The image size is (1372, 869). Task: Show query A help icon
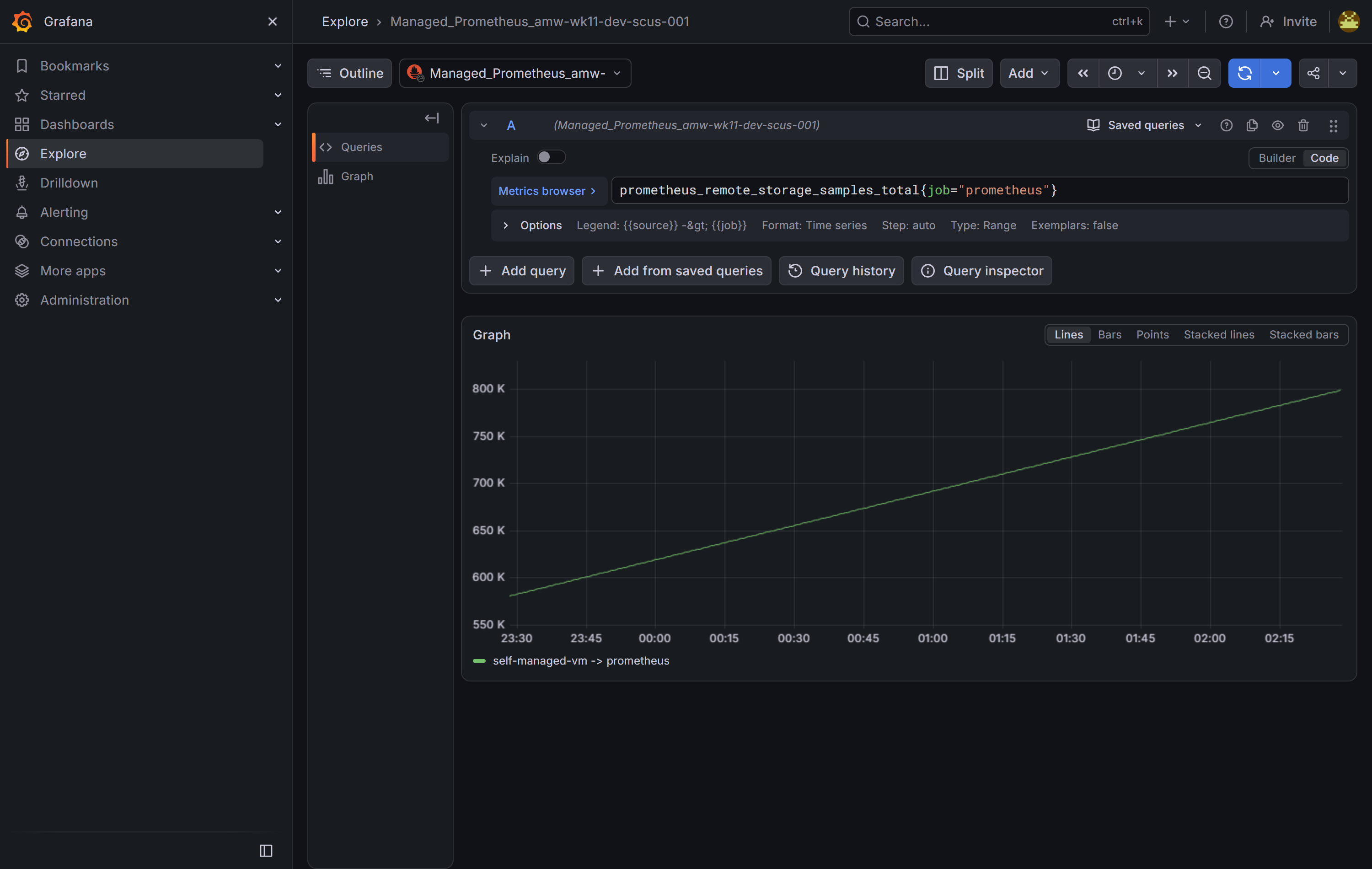tap(1226, 125)
